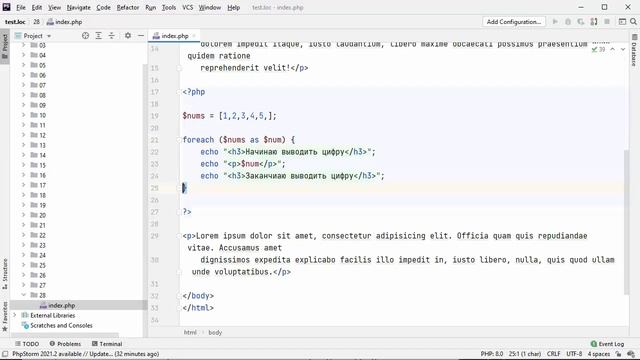Screen dimensions: 640x360
Task: Click PhpStorm 2021.2 available Update notification
Action: [x=85, y=354]
